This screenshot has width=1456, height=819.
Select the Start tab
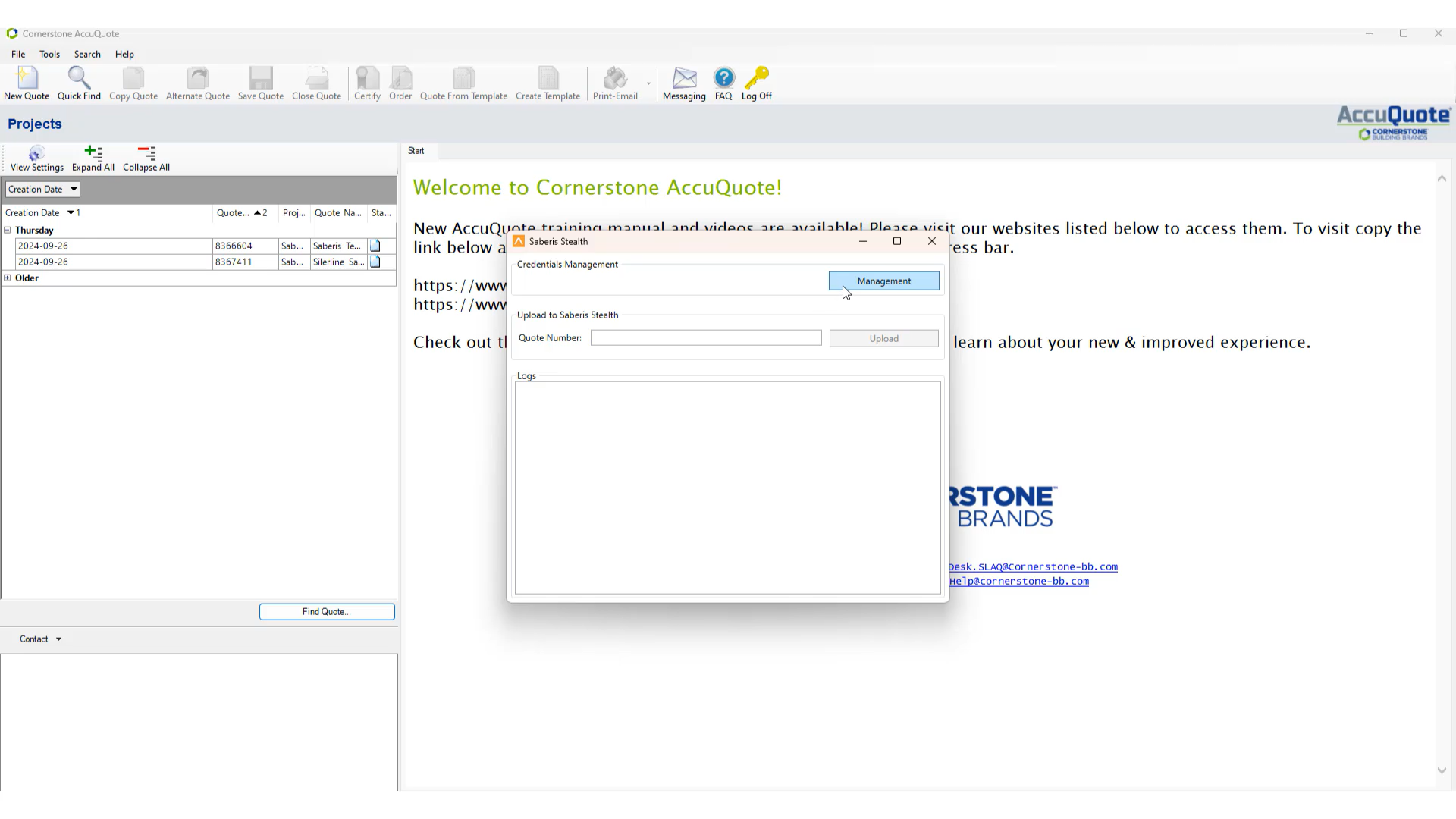click(416, 151)
